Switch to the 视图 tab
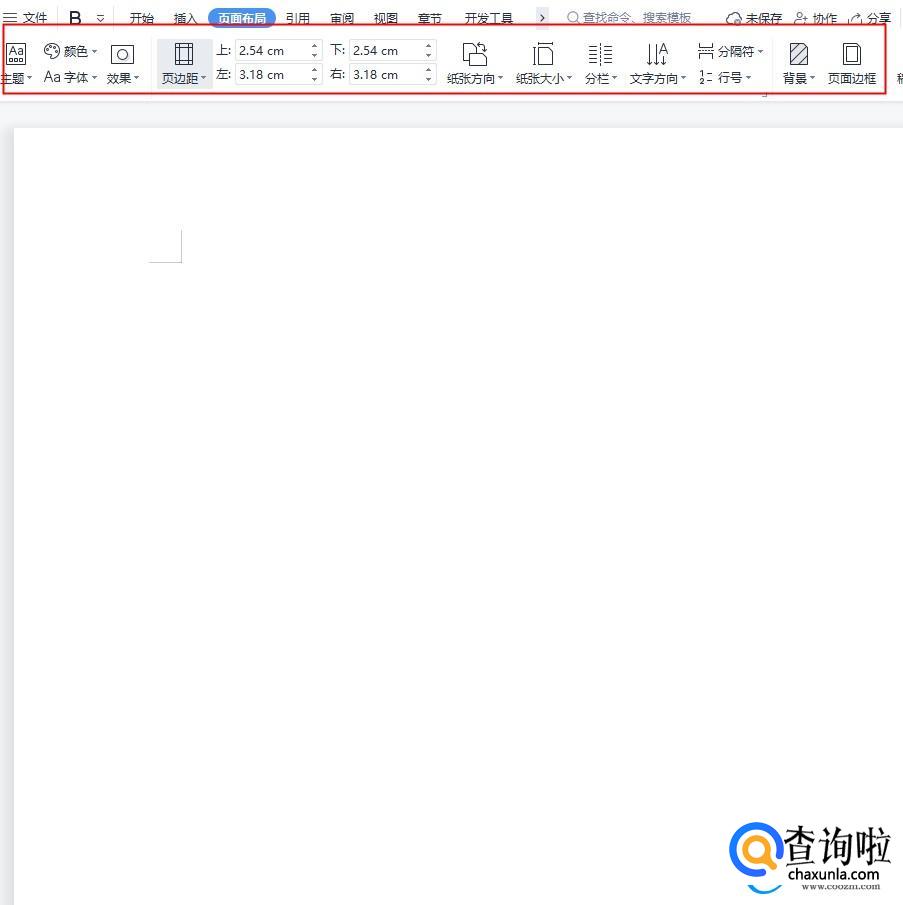Image resolution: width=903 pixels, height=905 pixels. [385, 18]
